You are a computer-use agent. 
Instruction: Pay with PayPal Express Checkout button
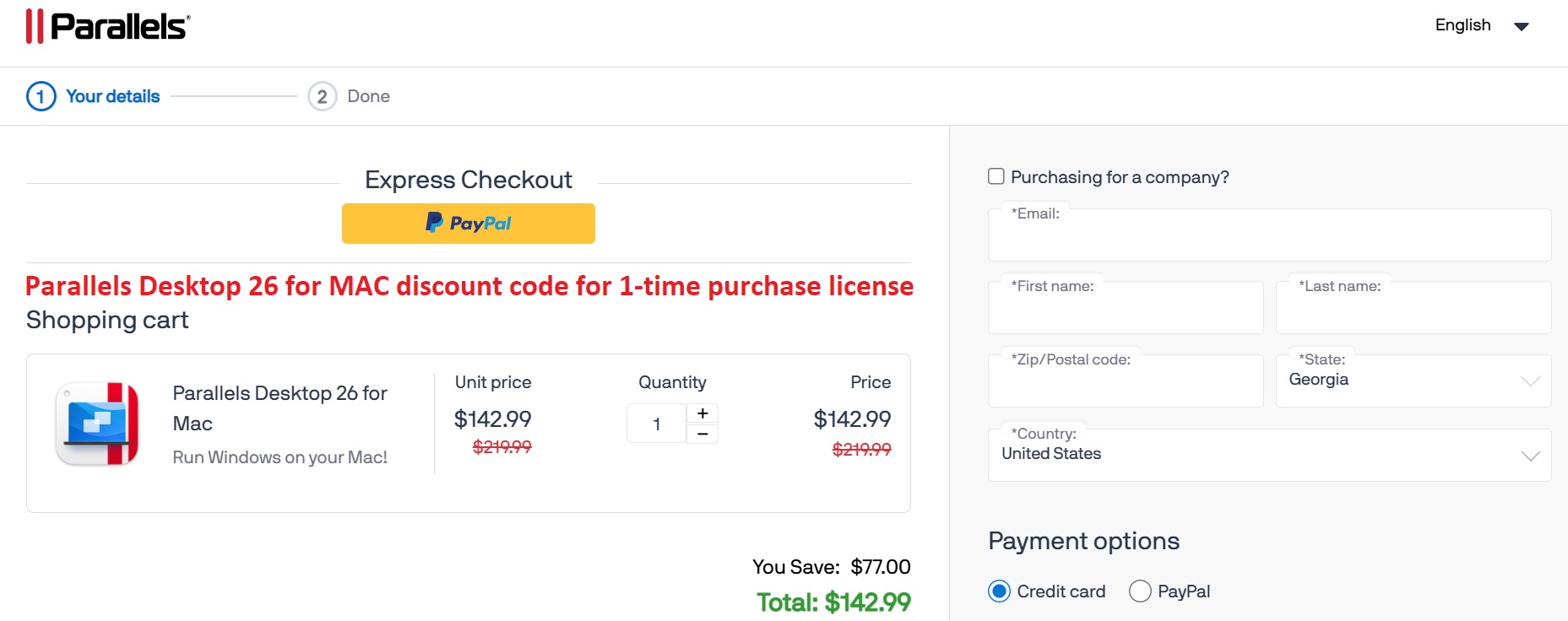[468, 224]
